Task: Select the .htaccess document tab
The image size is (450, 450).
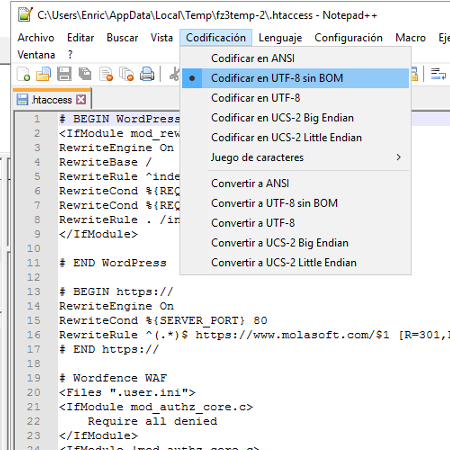Action: pyautogui.click(x=52, y=100)
